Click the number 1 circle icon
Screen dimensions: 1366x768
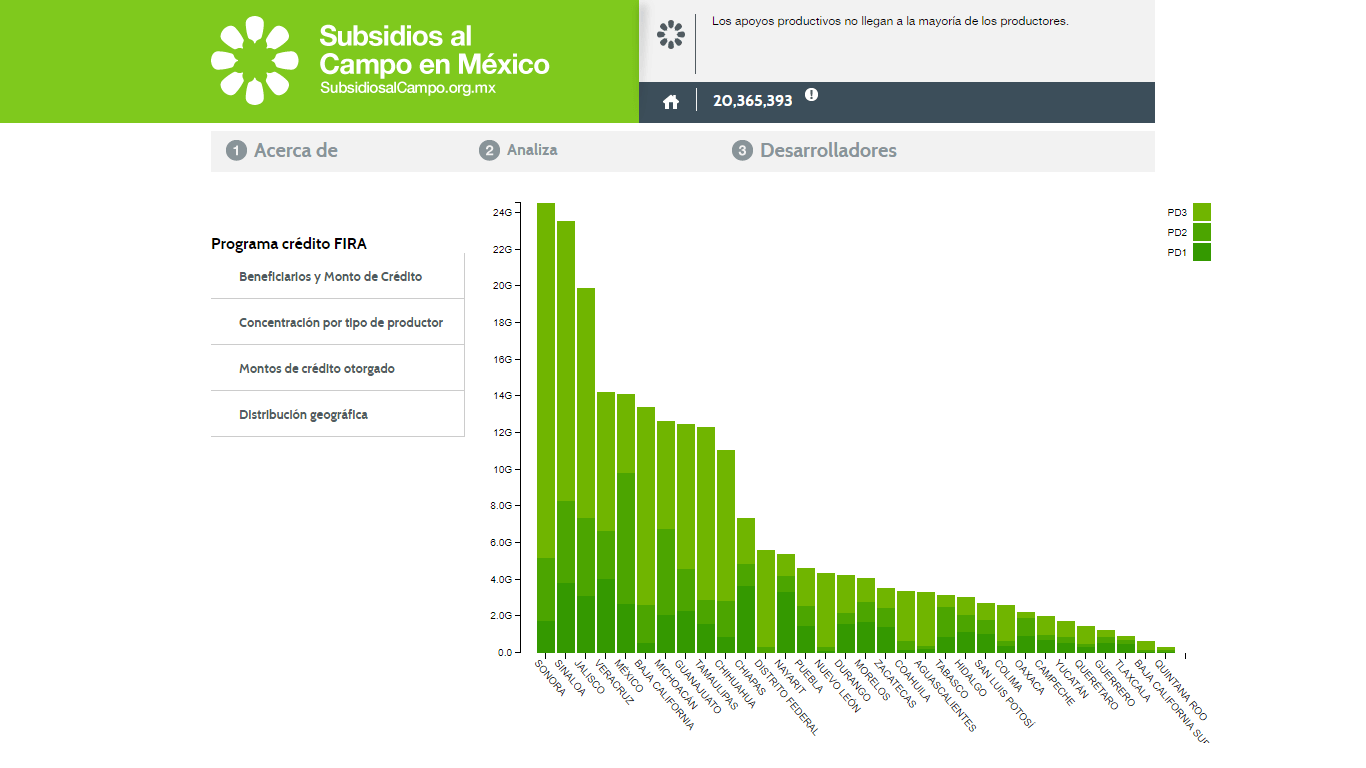coord(236,151)
